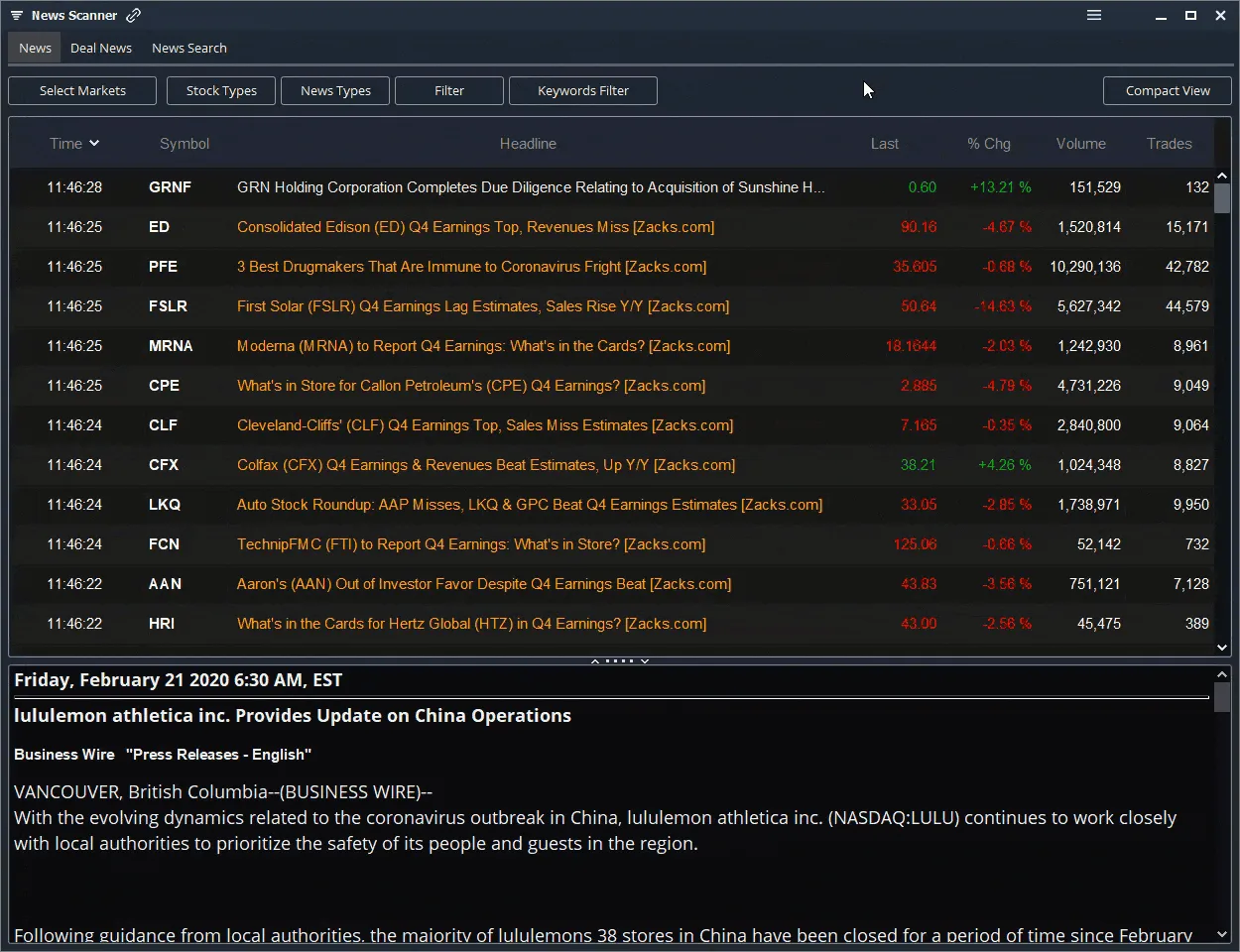The height and width of the screenshot is (952, 1240).
Task: Select the CFX symbol cell
Action: click(164, 465)
